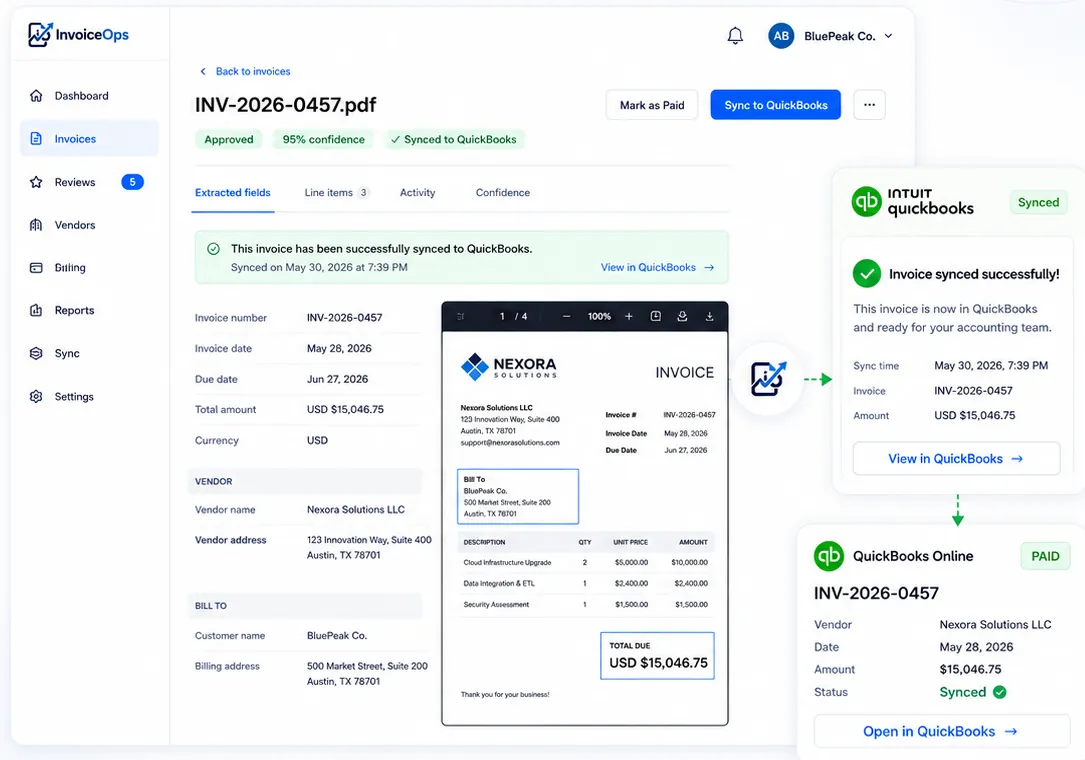Click the InvoiceOps logo

point(78,35)
